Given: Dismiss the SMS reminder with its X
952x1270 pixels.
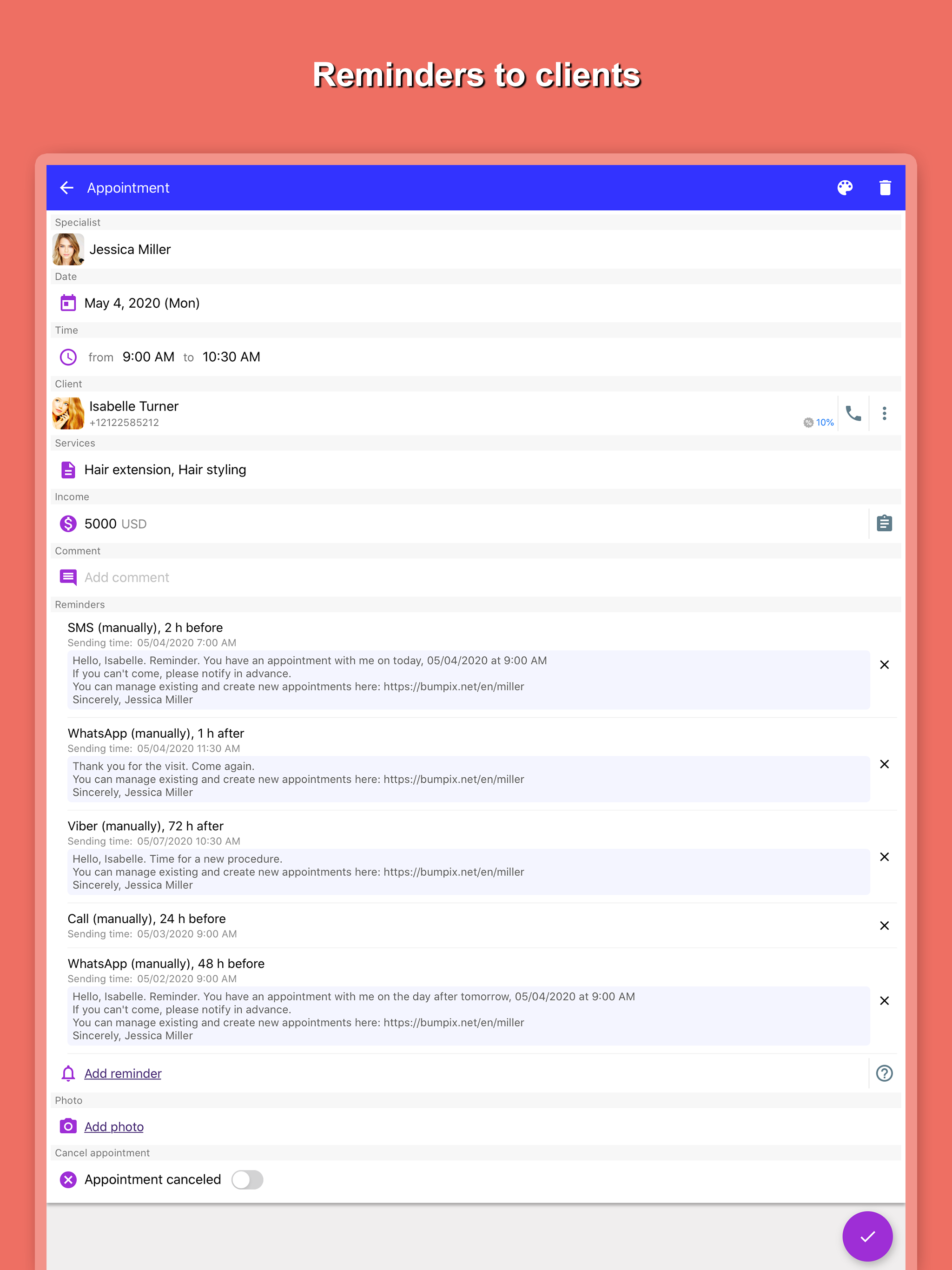Looking at the screenshot, I should pyautogui.click(x=885, y=665).
